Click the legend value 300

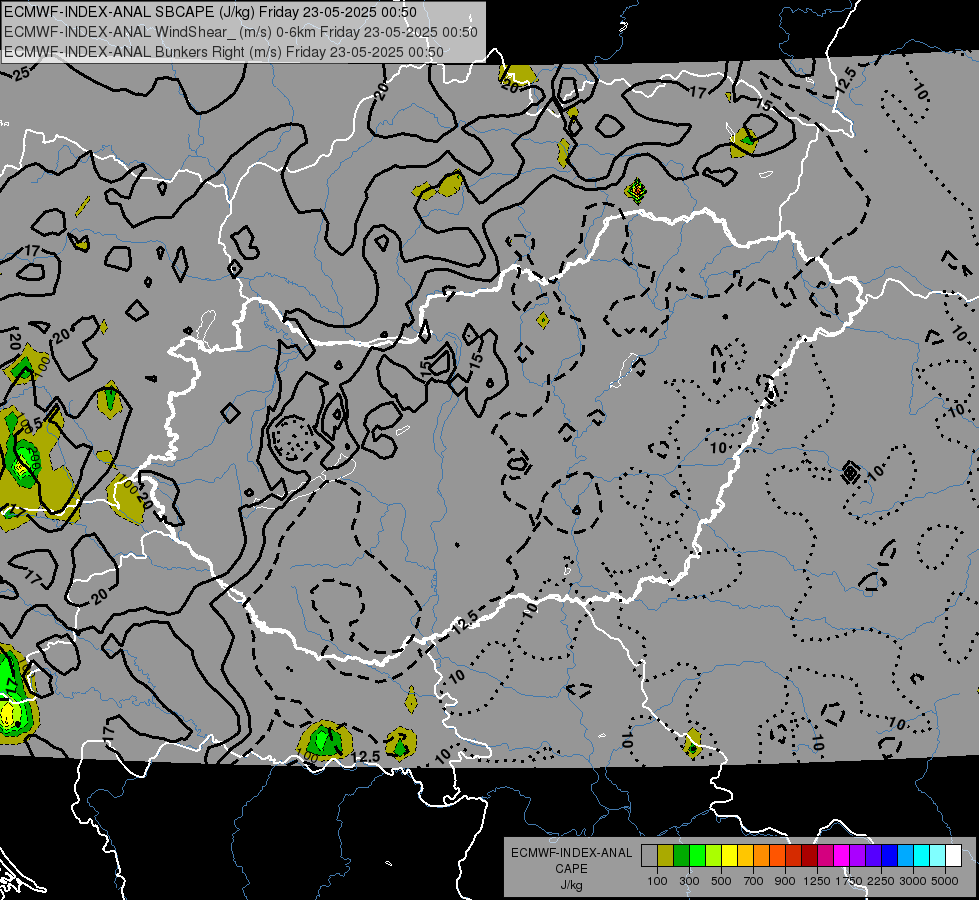(x=689, y=881)
